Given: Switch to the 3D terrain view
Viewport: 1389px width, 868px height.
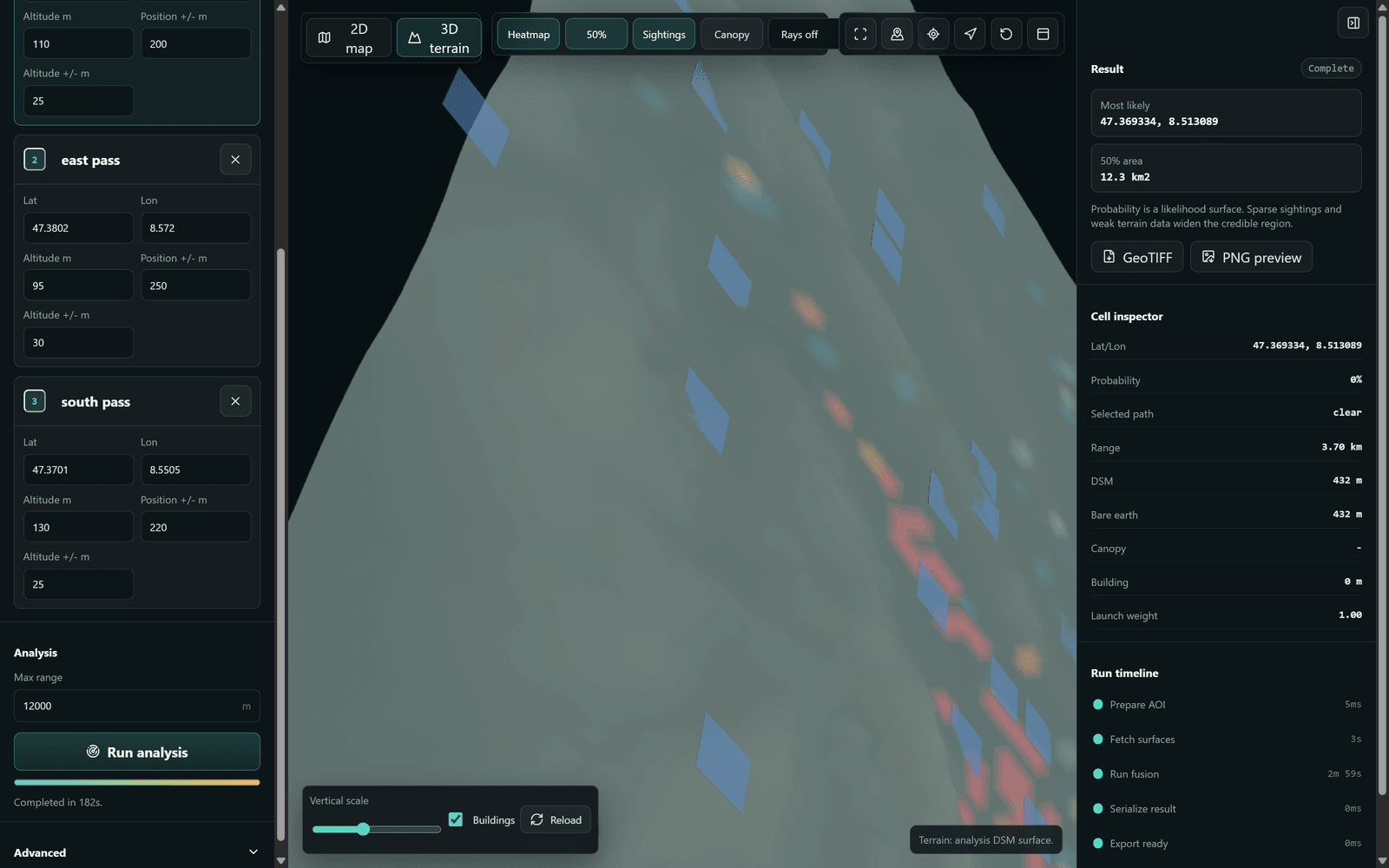Looking at the screenshot, I should point(439,38).
